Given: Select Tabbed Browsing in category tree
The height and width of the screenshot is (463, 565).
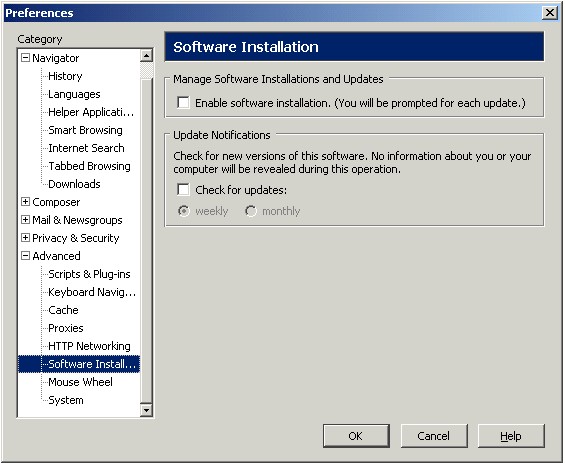Looking at the screenshot, I should 89,166.
